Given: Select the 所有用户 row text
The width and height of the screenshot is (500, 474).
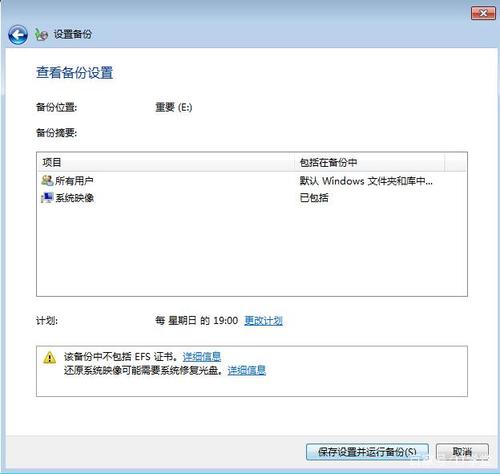Looking at the screenshot, I should 74,181.
